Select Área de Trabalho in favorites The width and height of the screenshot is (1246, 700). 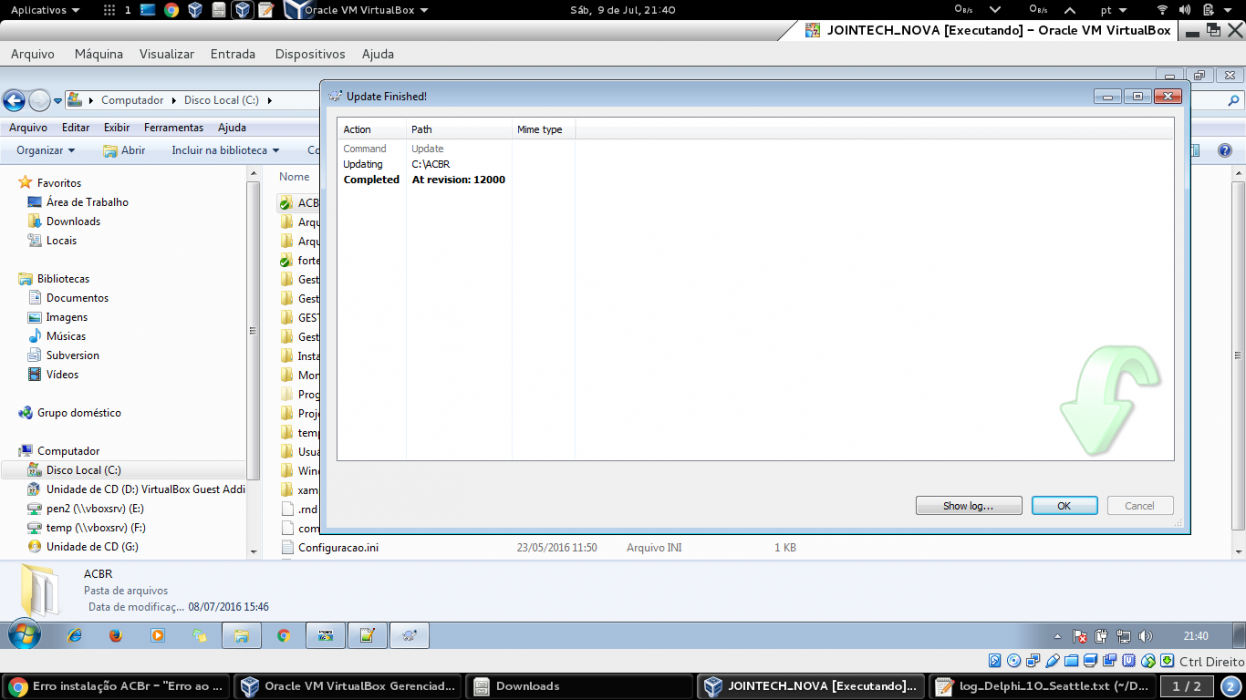pos(87,202)
